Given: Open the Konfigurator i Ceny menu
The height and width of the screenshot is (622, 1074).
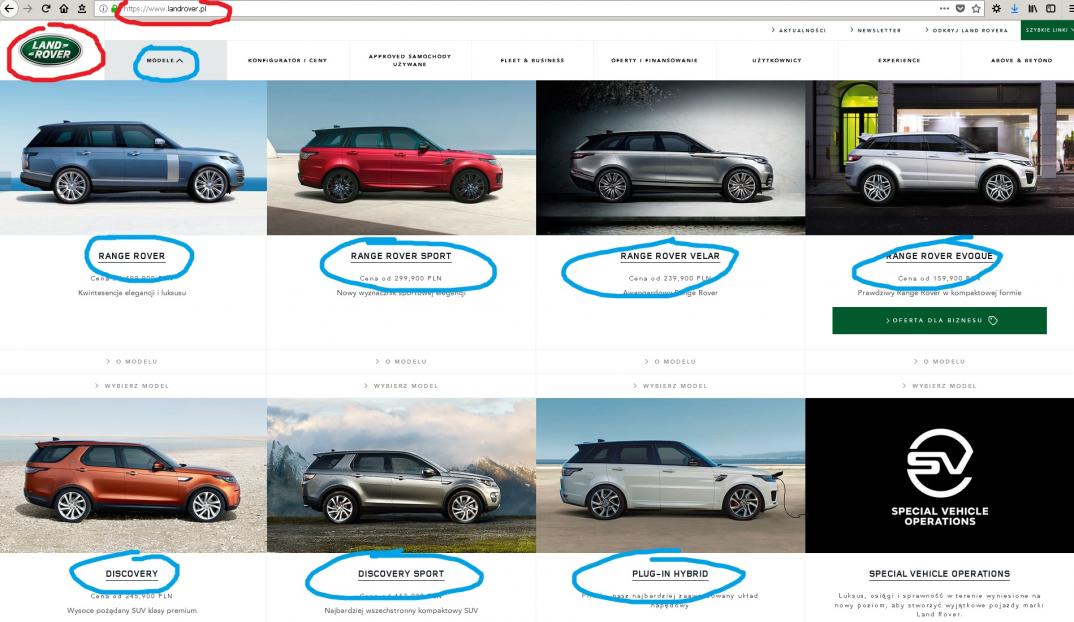Looking at the screenshot, I should pos(288,60).
